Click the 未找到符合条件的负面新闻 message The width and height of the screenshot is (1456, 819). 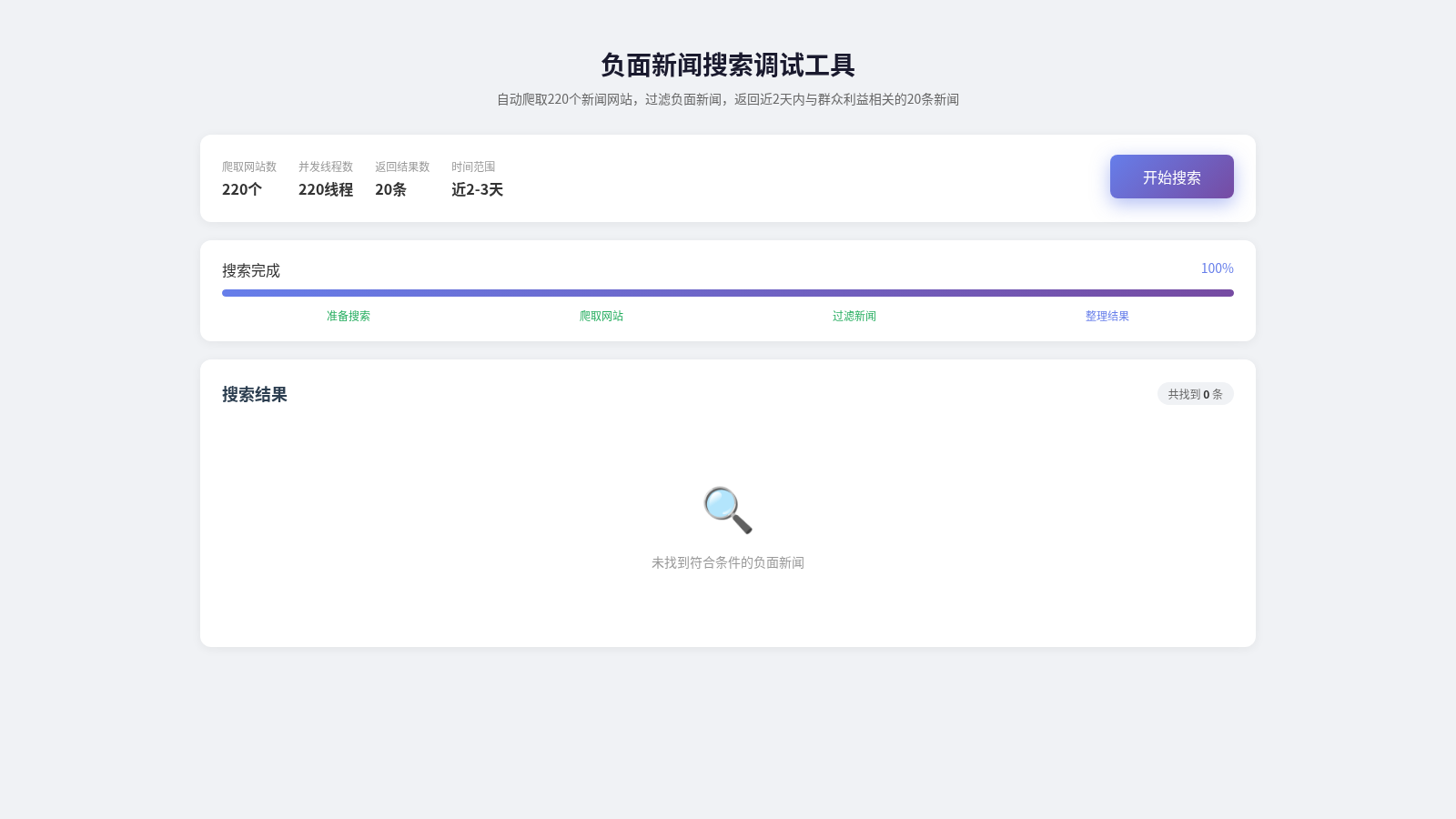pos(728,562)
